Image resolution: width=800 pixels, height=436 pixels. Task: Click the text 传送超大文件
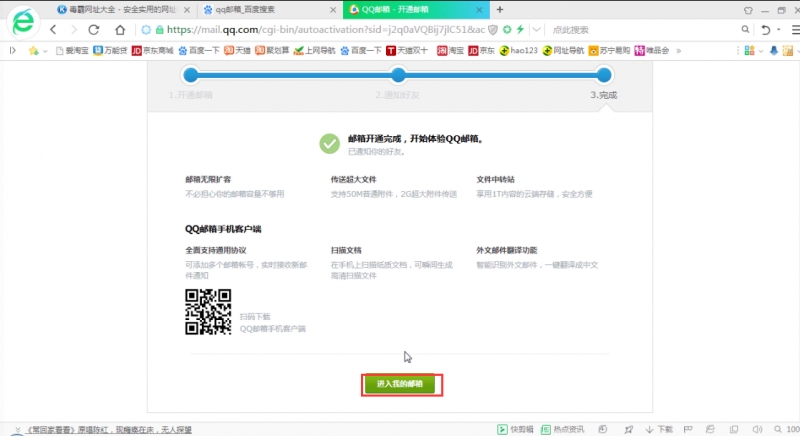point(354,179)
